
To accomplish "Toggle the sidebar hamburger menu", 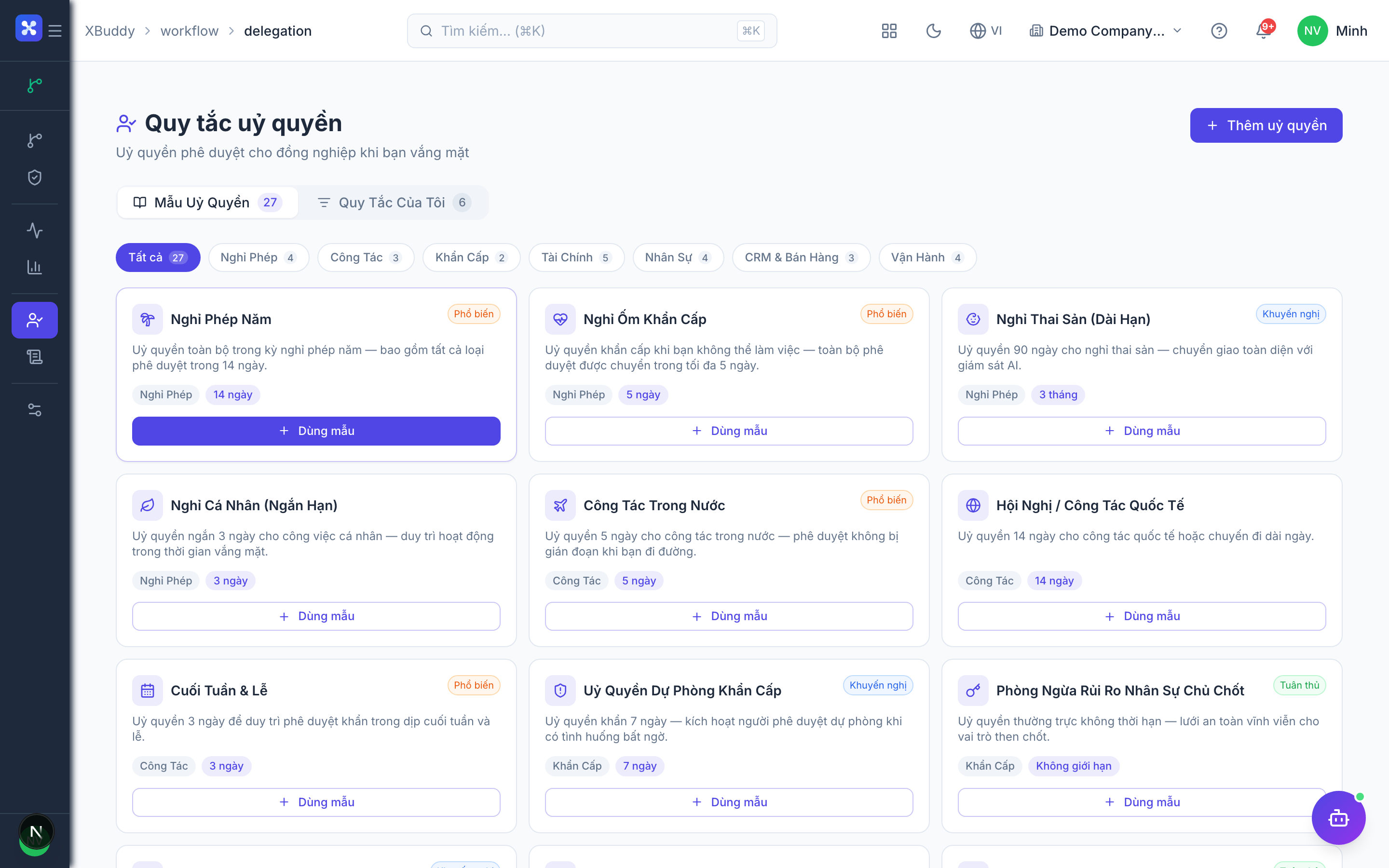I will 55,30.
